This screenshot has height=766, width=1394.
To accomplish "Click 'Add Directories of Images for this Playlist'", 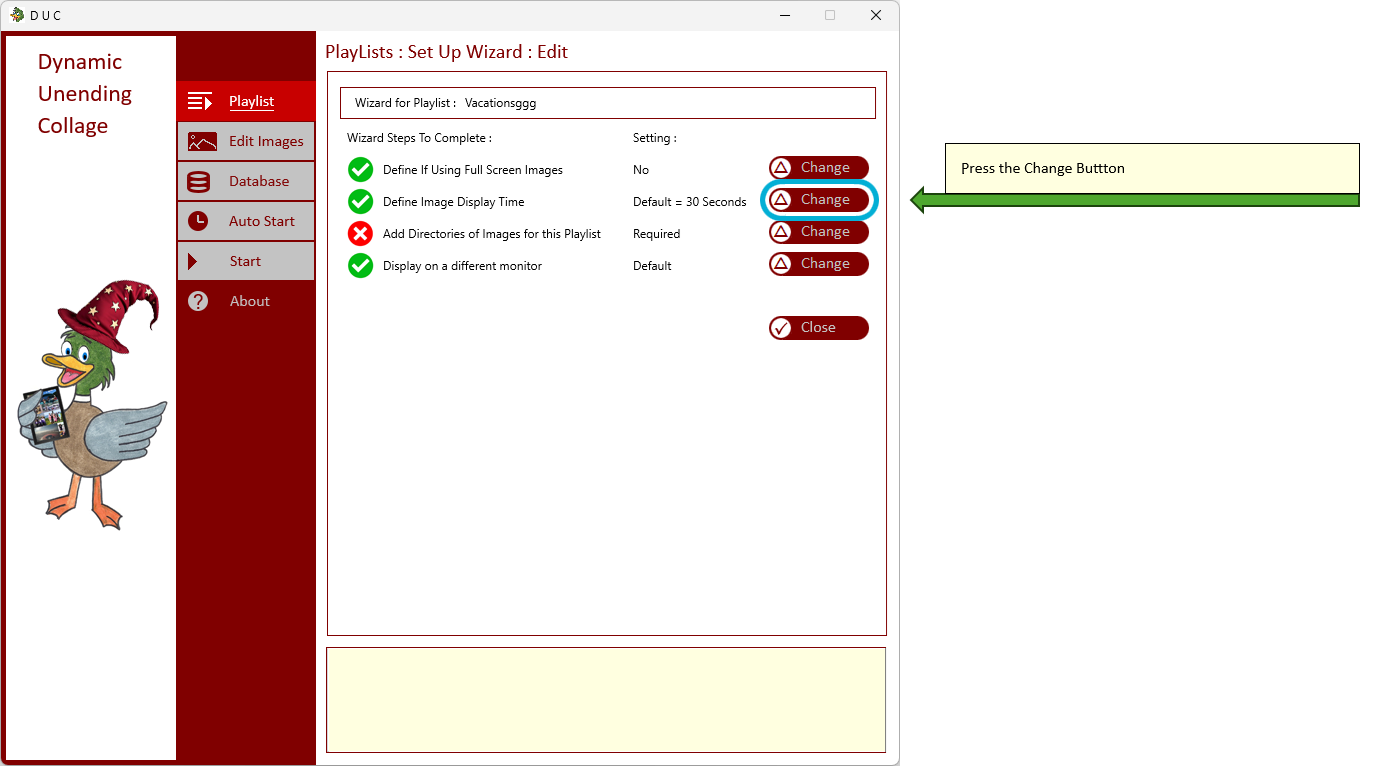I will coord(492,234).
